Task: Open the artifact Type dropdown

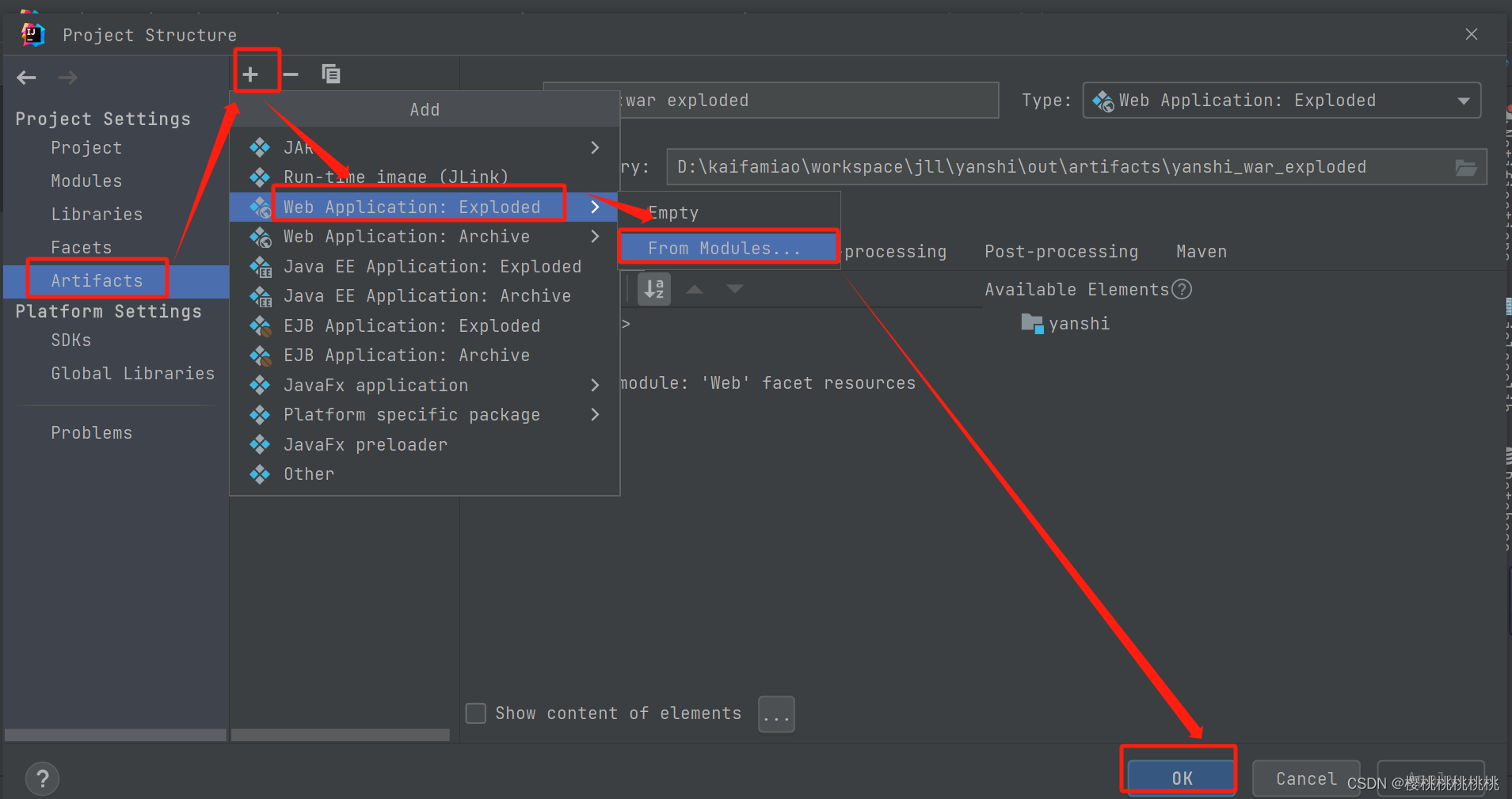Action: 1282,101
